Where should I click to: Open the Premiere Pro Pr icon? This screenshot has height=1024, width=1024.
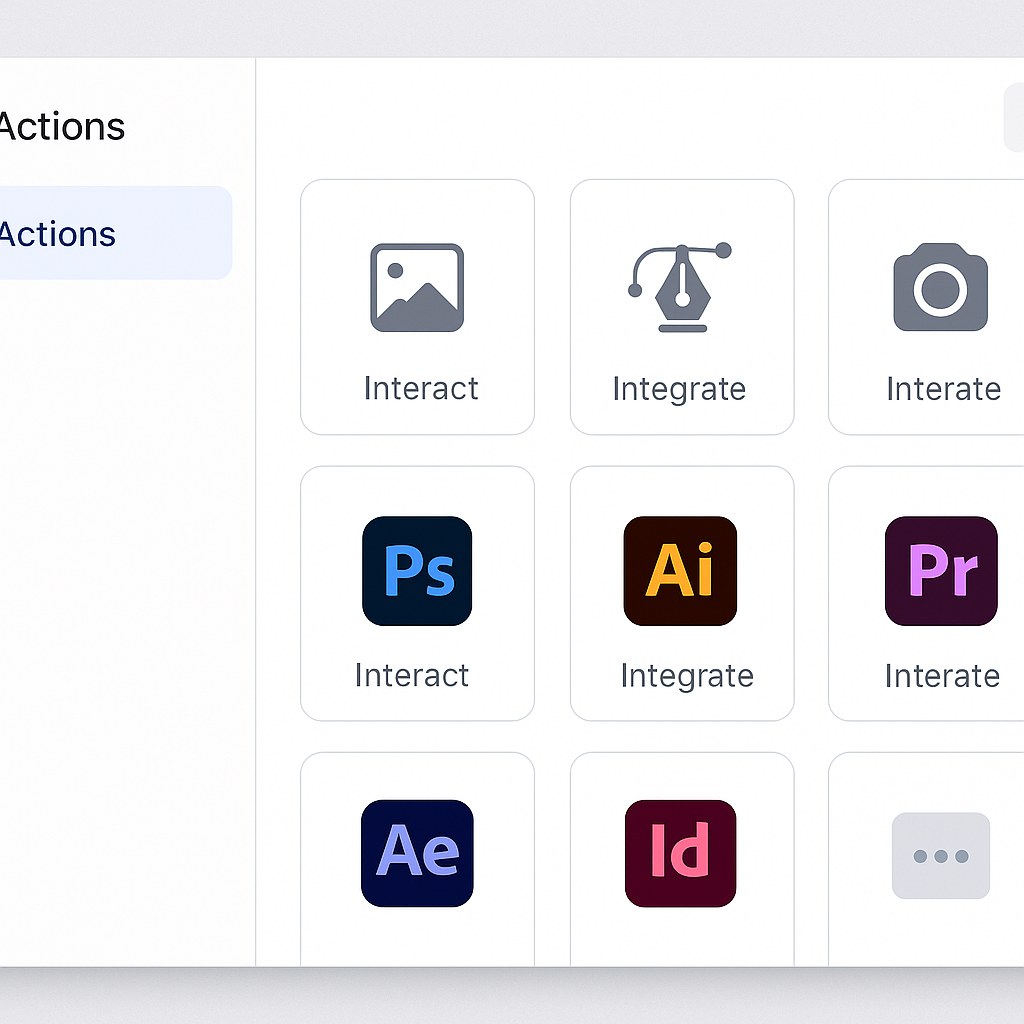(941, 571)
